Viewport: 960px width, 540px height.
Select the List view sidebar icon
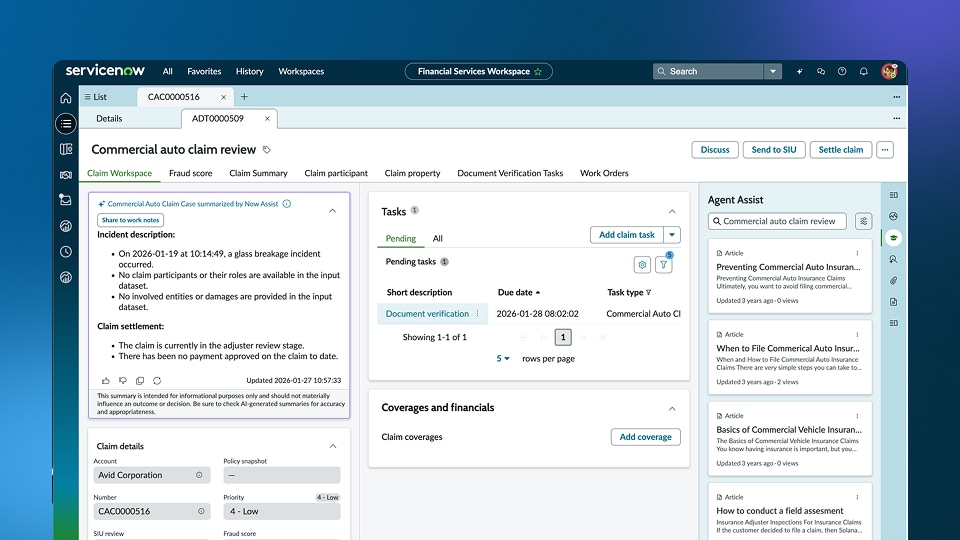coord(66,124)
